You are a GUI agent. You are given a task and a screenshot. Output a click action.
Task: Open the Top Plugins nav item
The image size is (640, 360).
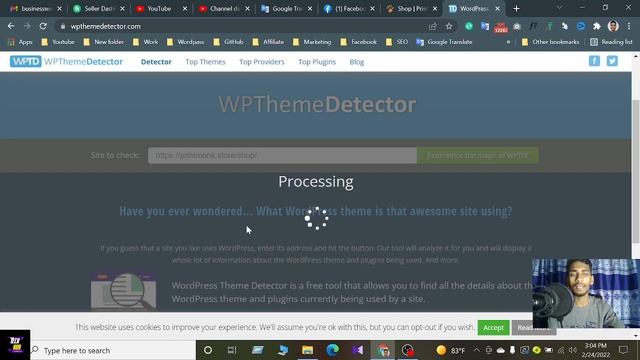(317, 62)
